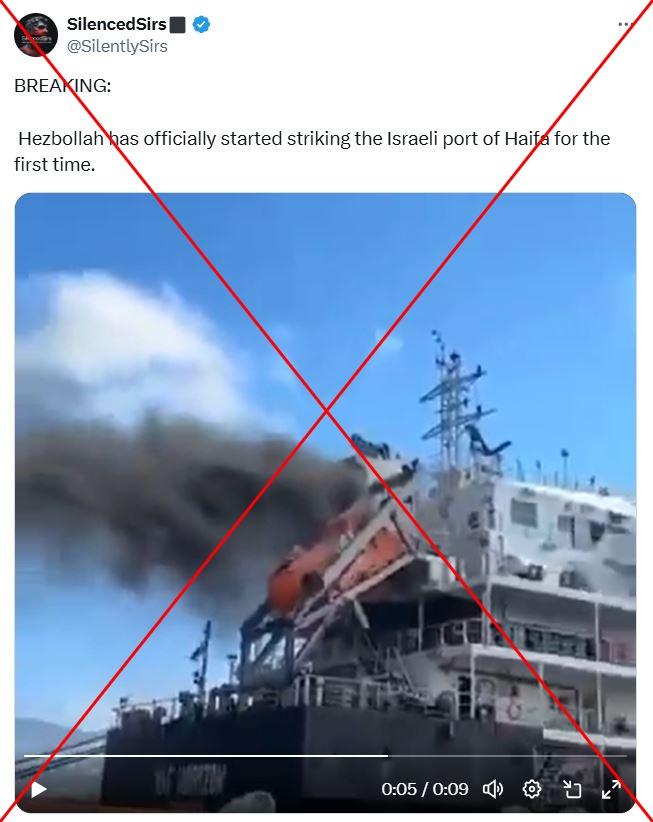Viewport: 653px width, 822px height.
Task: Open the three-dot more options menu
Action: click(625, 24)
